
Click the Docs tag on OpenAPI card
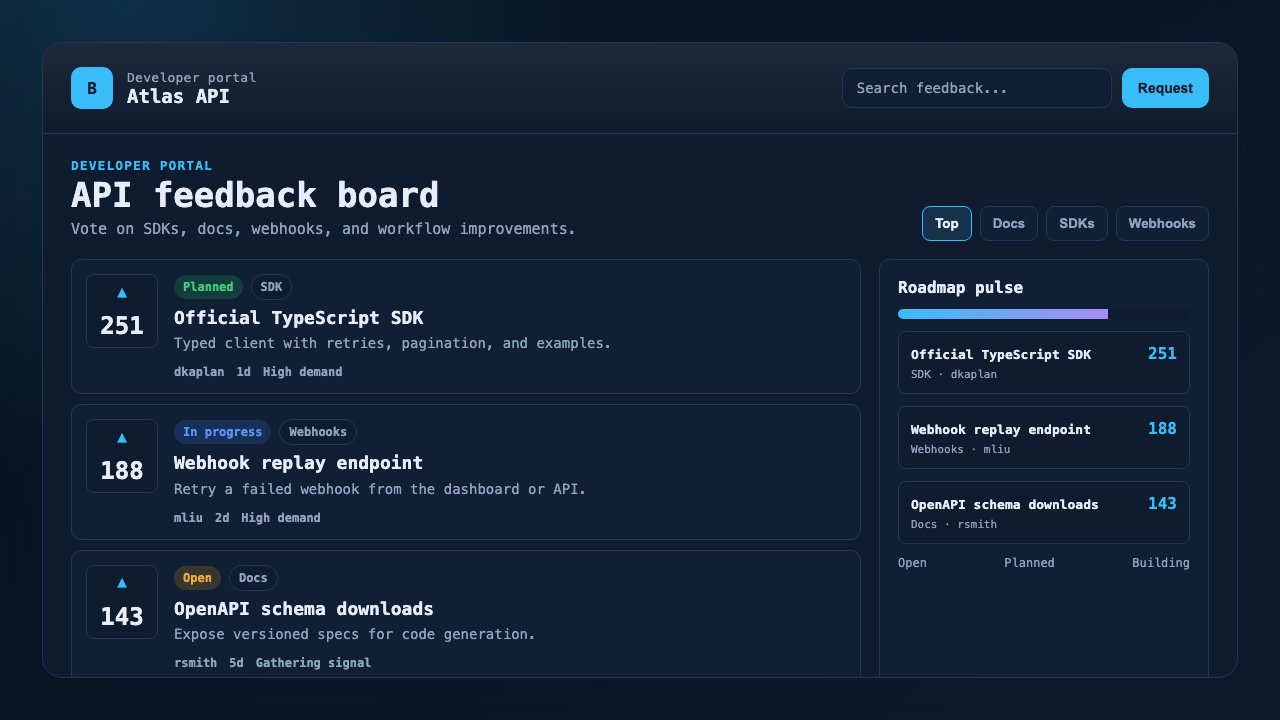[253, 578]
